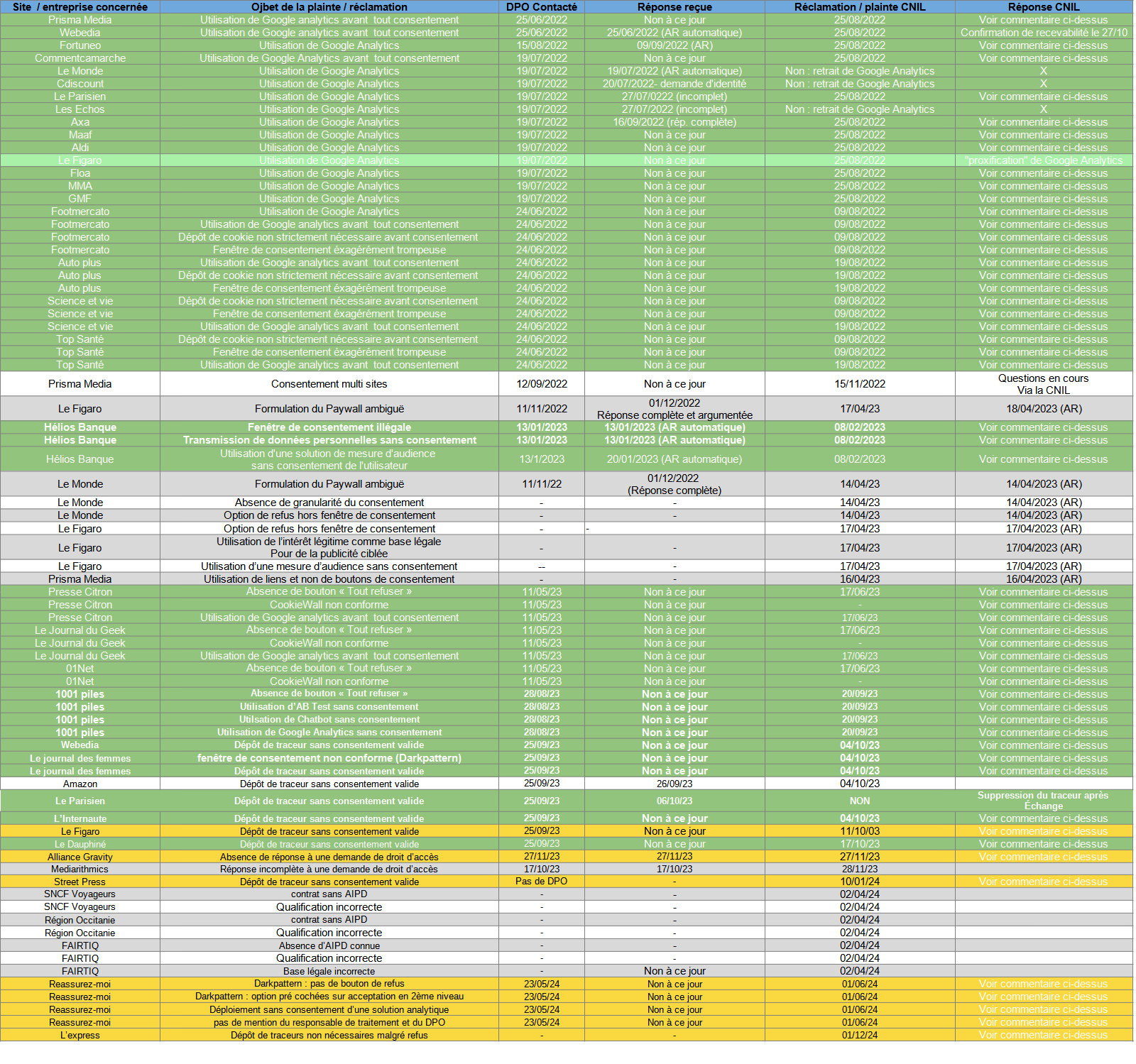
Task: Click 'Absence de granularité du consentement' cell
Action: coord(329,503)
